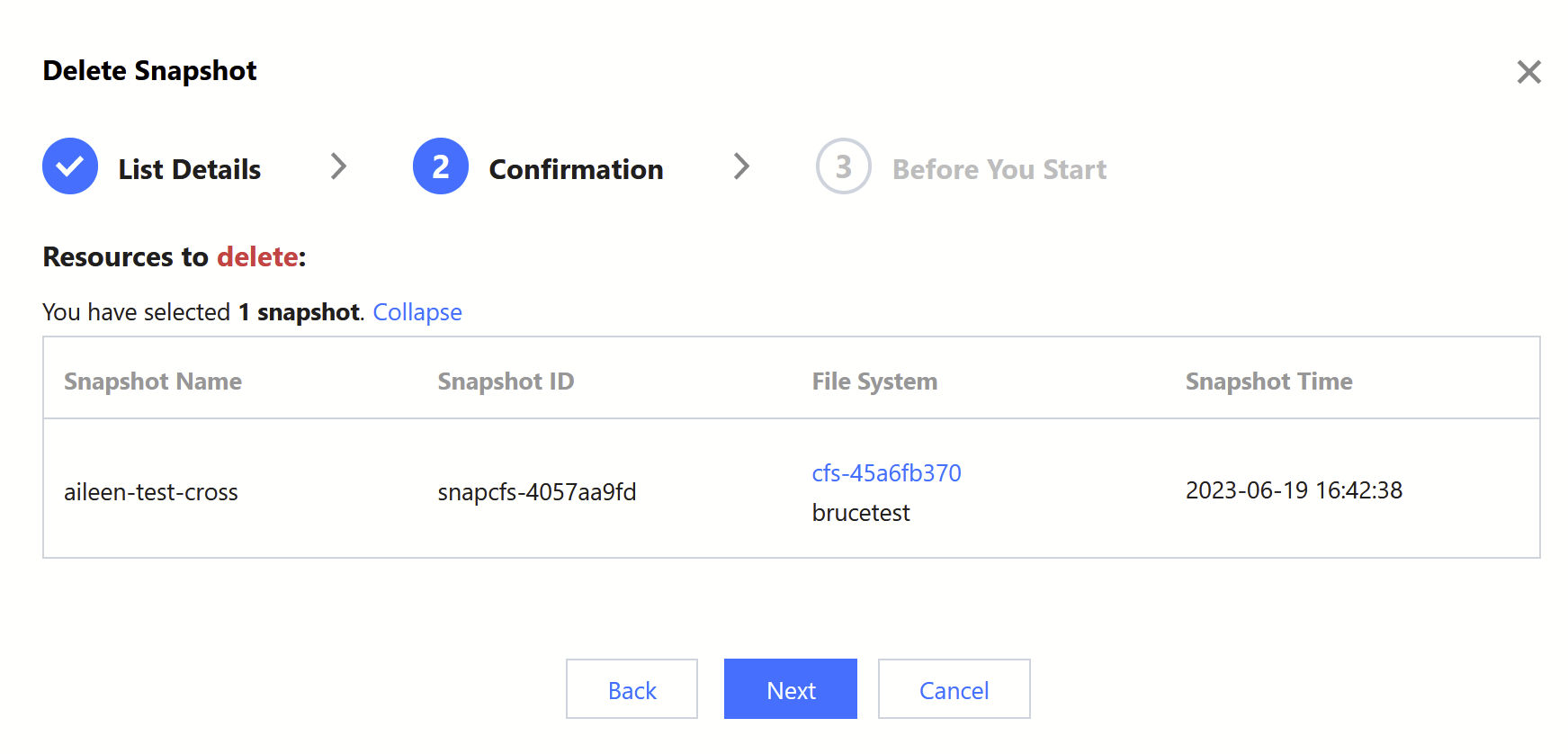This screenshot has height=754, width=1568.
Task: Open file system cfs-45a6fb370 link
Action: coord(886,473)
